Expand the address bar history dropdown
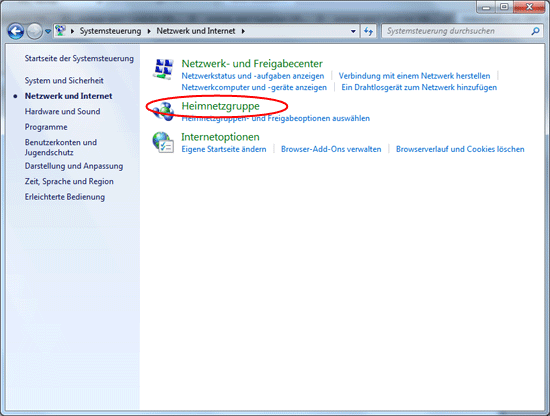550x416 pixels. coord(353,31)
